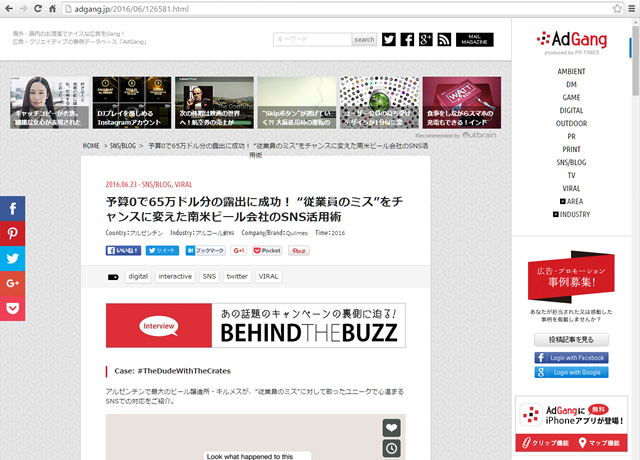Expand the AREA menu in sidebar
640x460 pixels.
571,201
